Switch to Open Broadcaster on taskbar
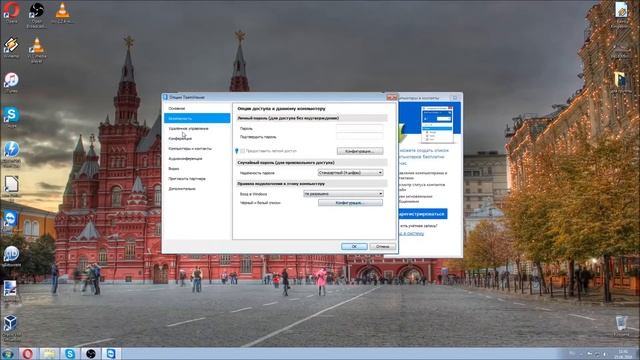Screen dimensions: 640x360 pyautogui.click(x=91, y=353)
